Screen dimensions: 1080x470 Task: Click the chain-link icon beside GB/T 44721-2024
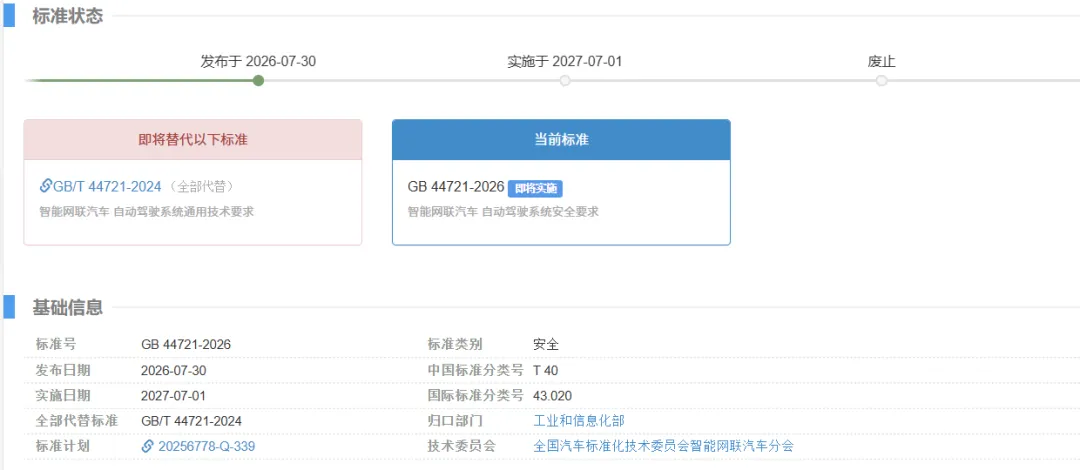tap(46, 186)
